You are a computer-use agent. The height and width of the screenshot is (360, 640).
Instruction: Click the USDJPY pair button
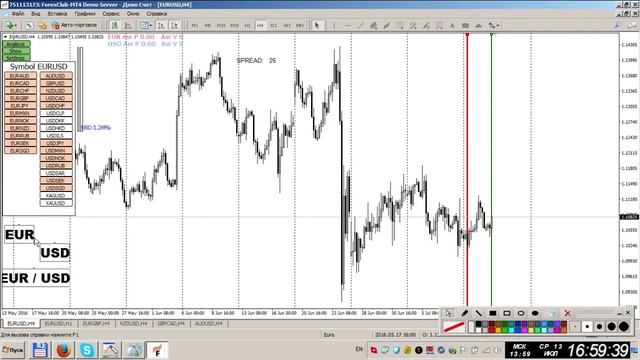pos(56,143)
